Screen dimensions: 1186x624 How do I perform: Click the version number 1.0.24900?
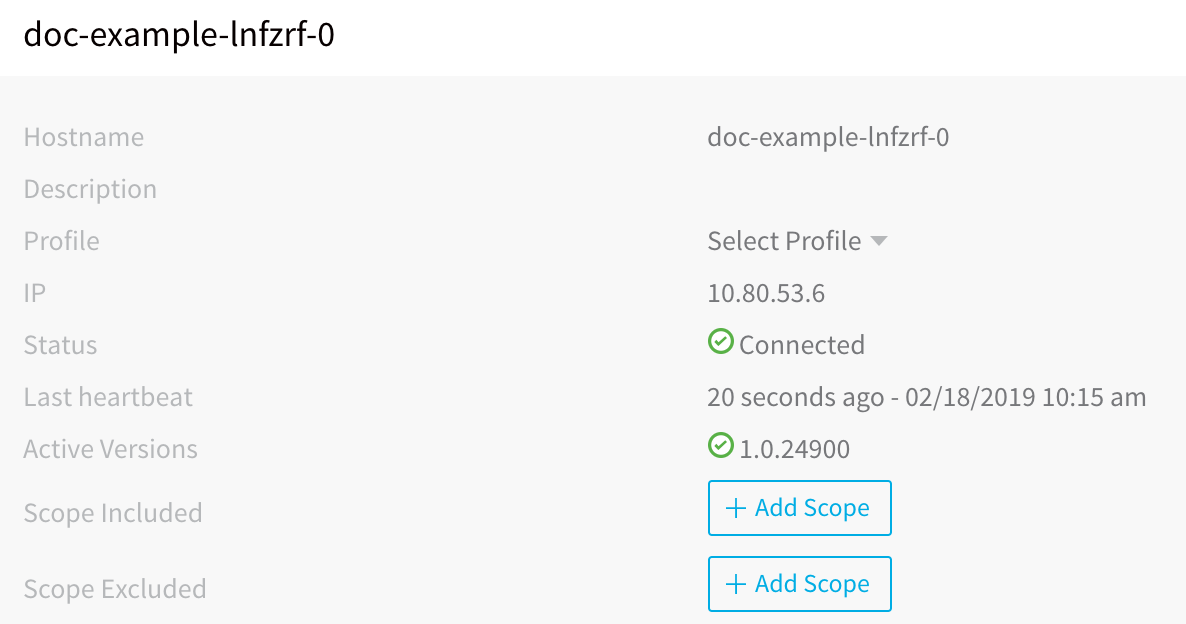[794, 449]
